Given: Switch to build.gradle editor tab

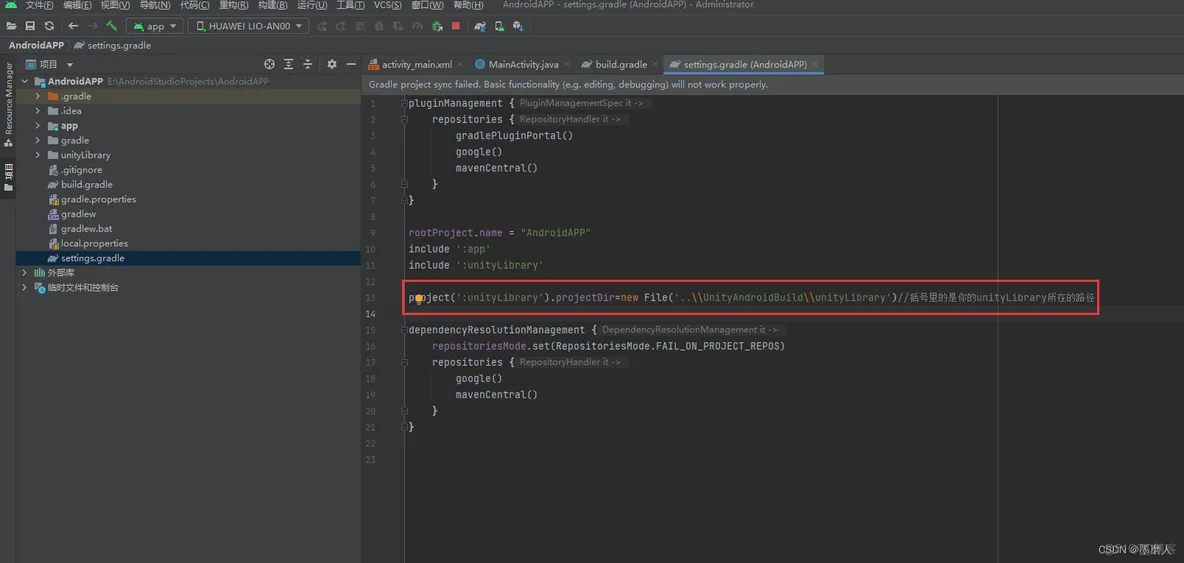Looking at the screenshot, I should (x=620, y=64).
